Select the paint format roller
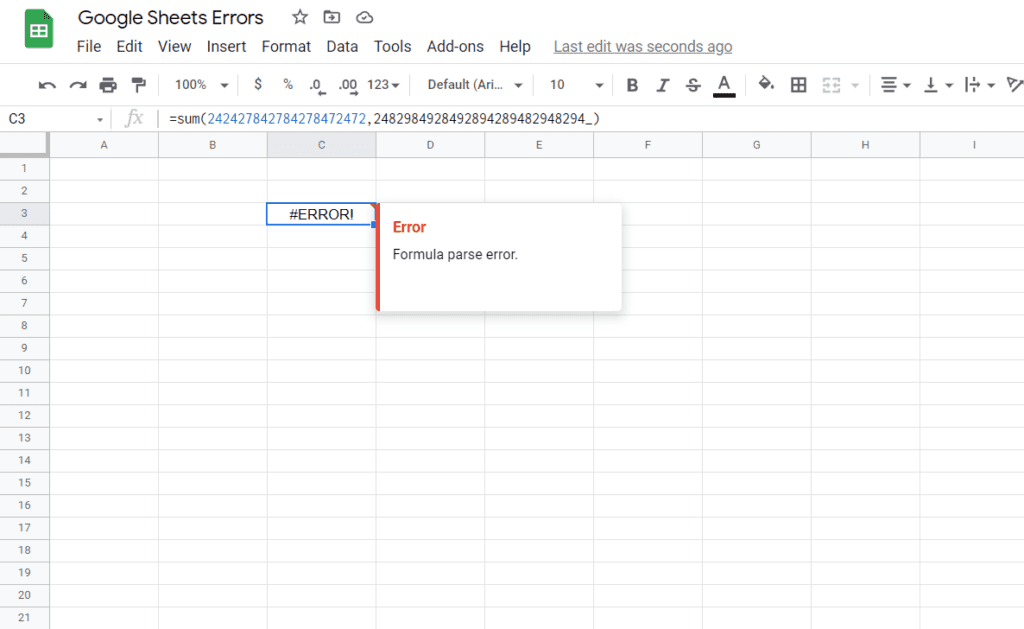This screenshot has width=1024, height=629. [x=138, y=85]
